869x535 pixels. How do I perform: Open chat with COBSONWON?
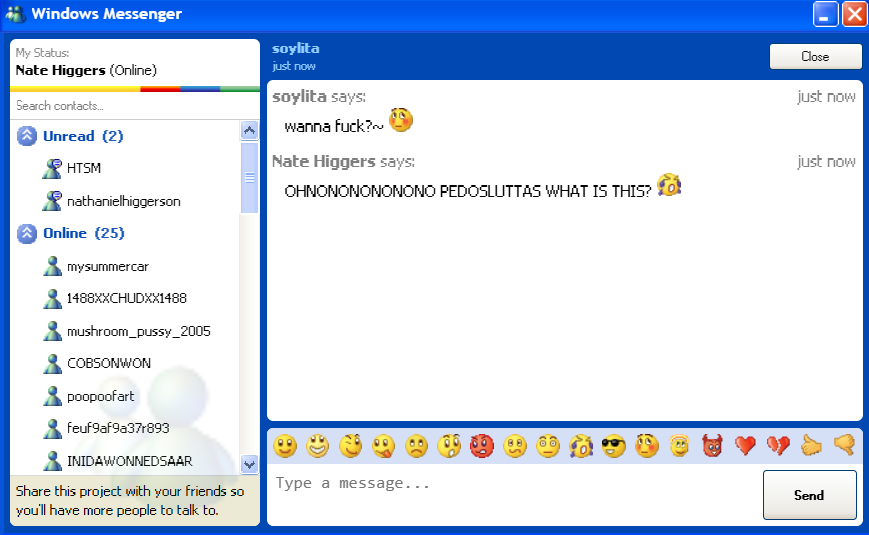(125, 364)
